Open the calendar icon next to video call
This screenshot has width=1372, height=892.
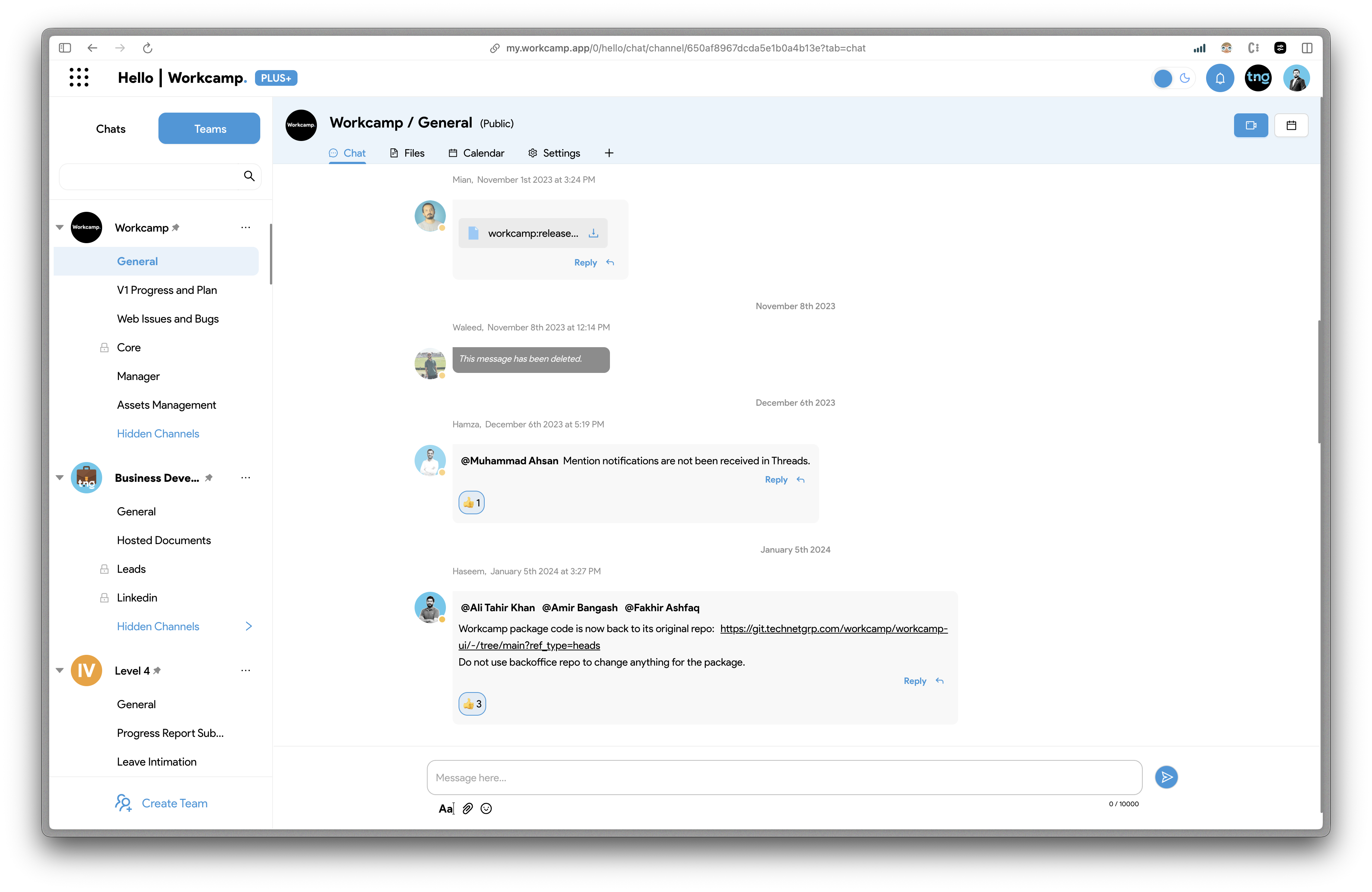(1291, 125)
